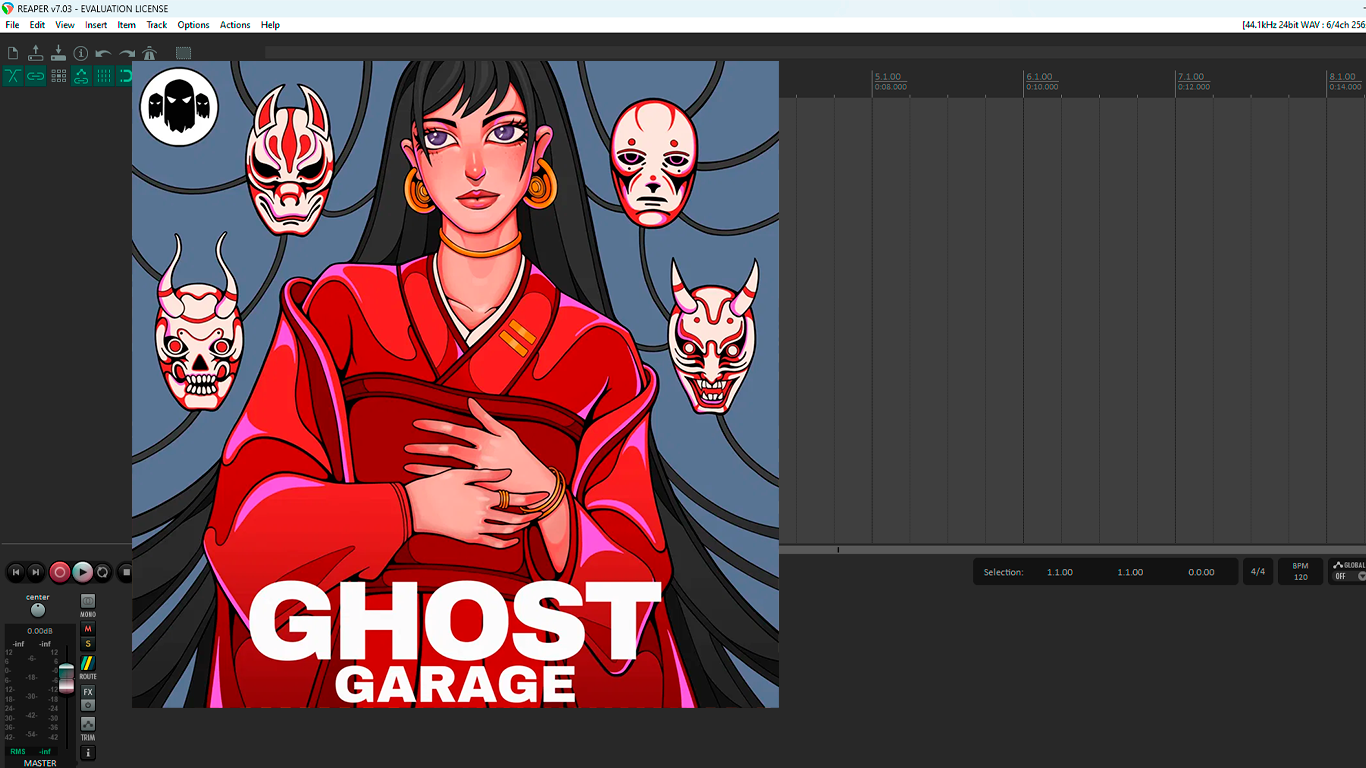Toggle repeat loop in the transport
The width and height of the screenshot is (1366, 768).
(x=103, y=572)
